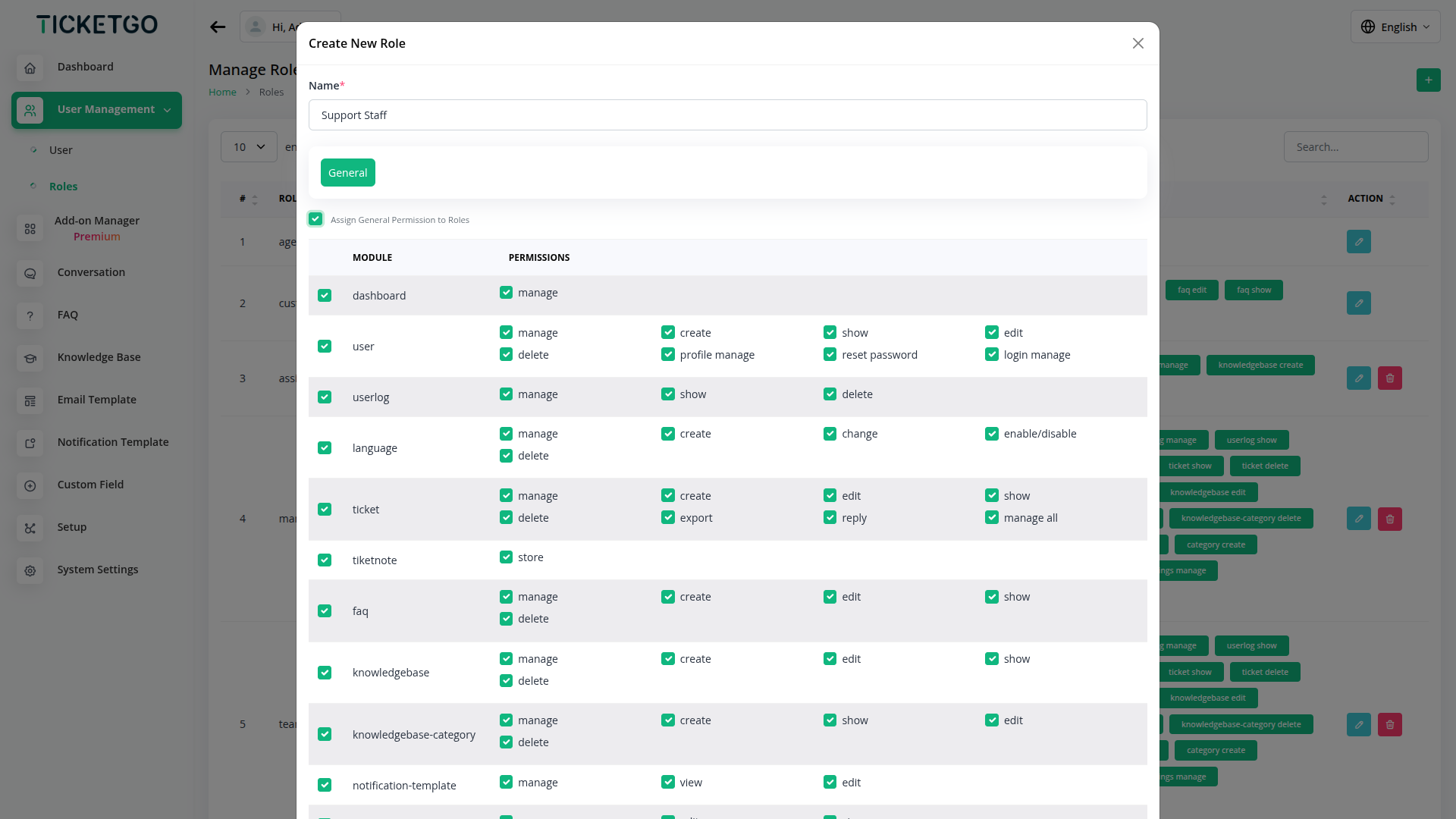Click the Dashboard home icon in sidebar
This screenshot has height=819, width=1456.
[30, 67]
